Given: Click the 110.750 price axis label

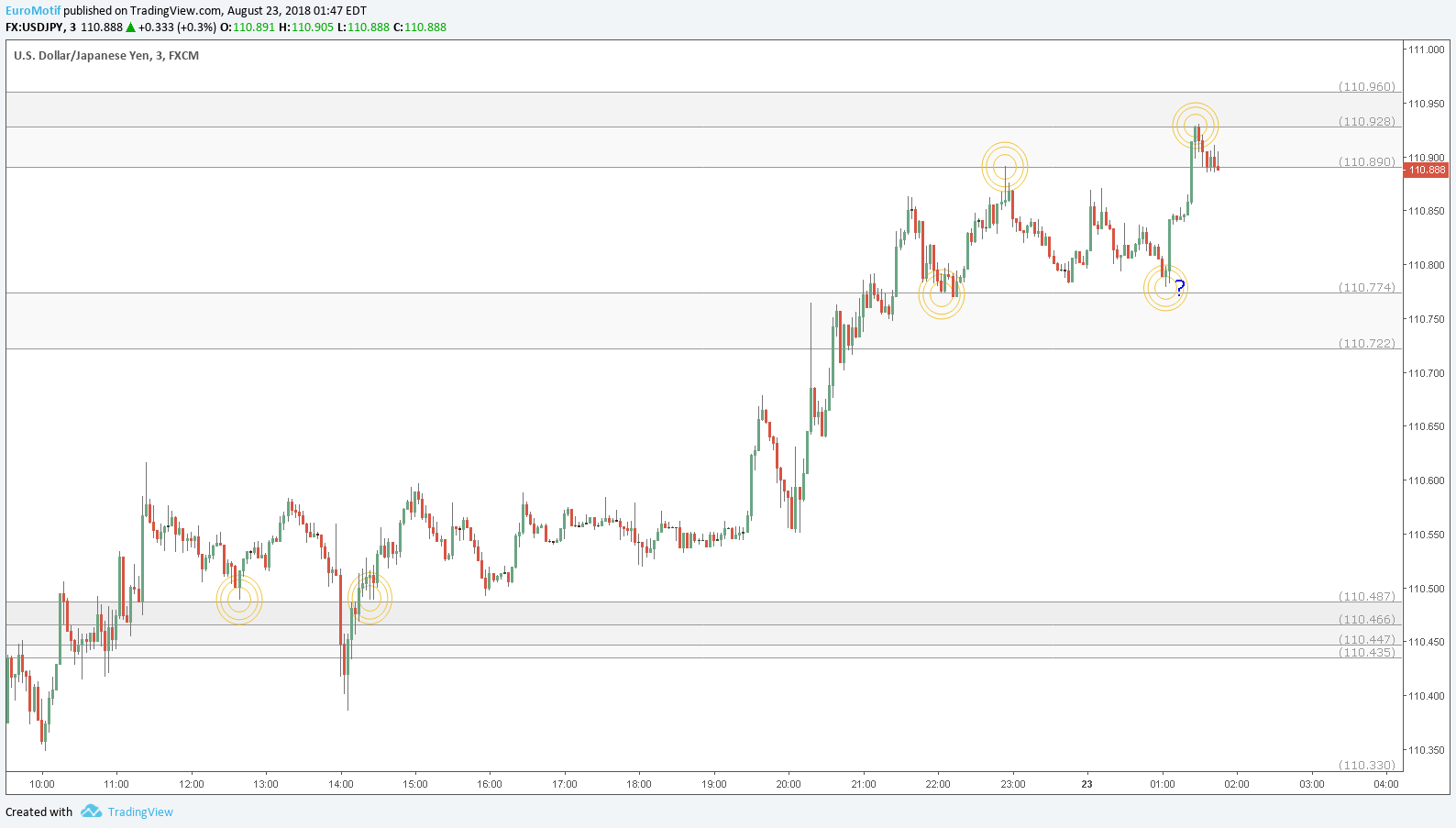Looking at the screenshot, I should 1427,319.
